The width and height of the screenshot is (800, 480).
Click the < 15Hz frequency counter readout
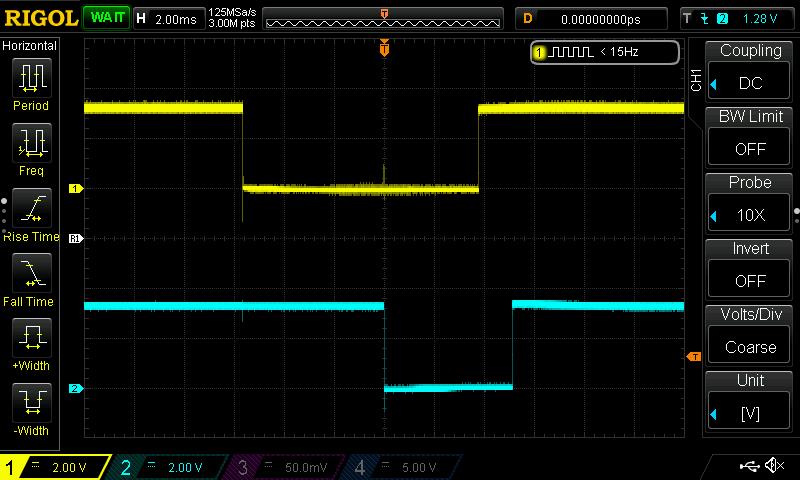pyautogui.click(x=619, y=52)
